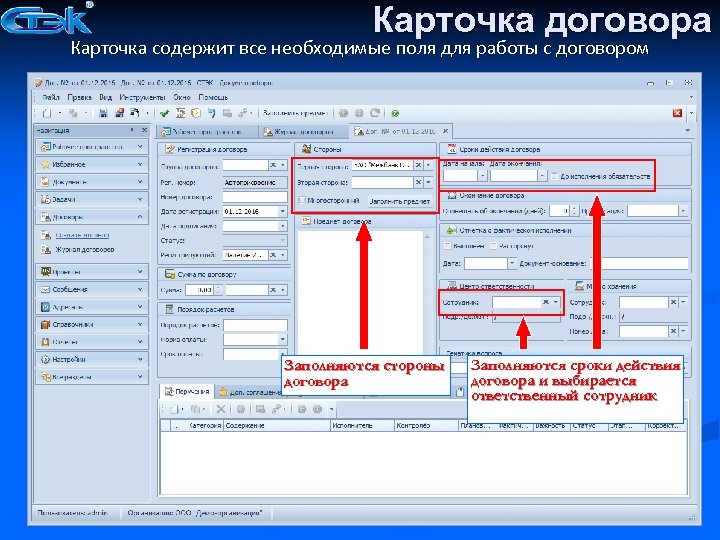Click the Журнал договоров icon in sidebar
Image resolution: width=720 pixels, height=540 pixels.
pyautogui.click(x=46, y=250)
